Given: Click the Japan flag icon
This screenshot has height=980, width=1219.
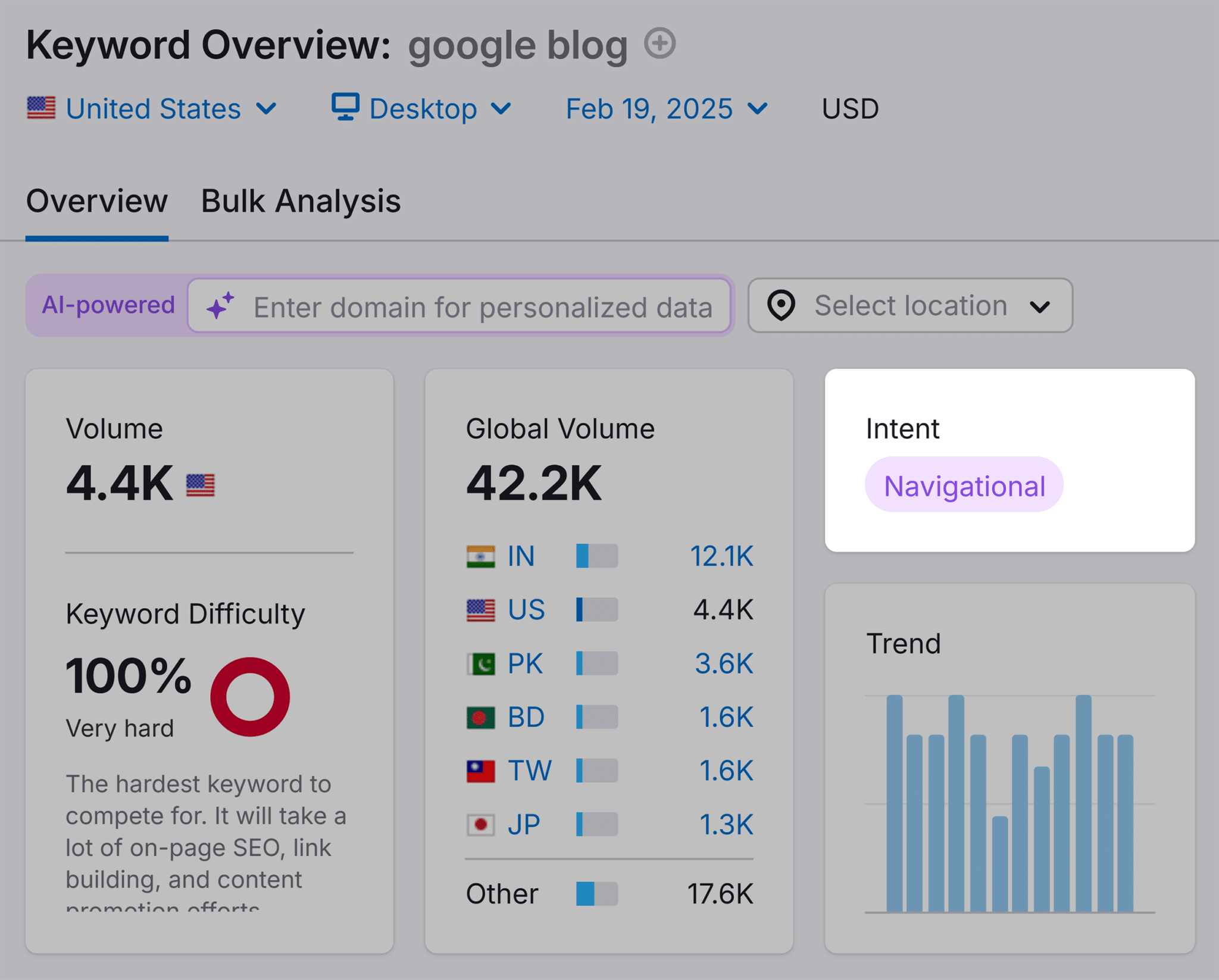Looking at the screenshot, I should tap(481, 825).
